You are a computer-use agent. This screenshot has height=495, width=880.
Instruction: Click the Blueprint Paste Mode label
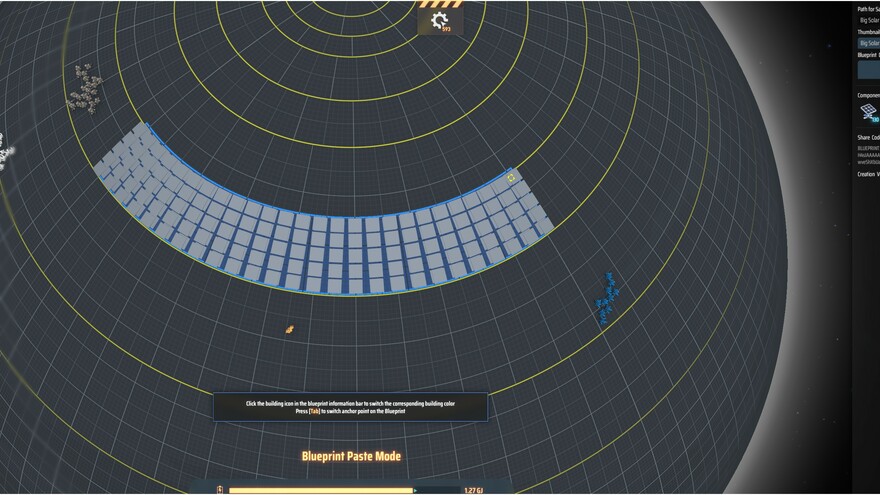click(x=351, y=456)
